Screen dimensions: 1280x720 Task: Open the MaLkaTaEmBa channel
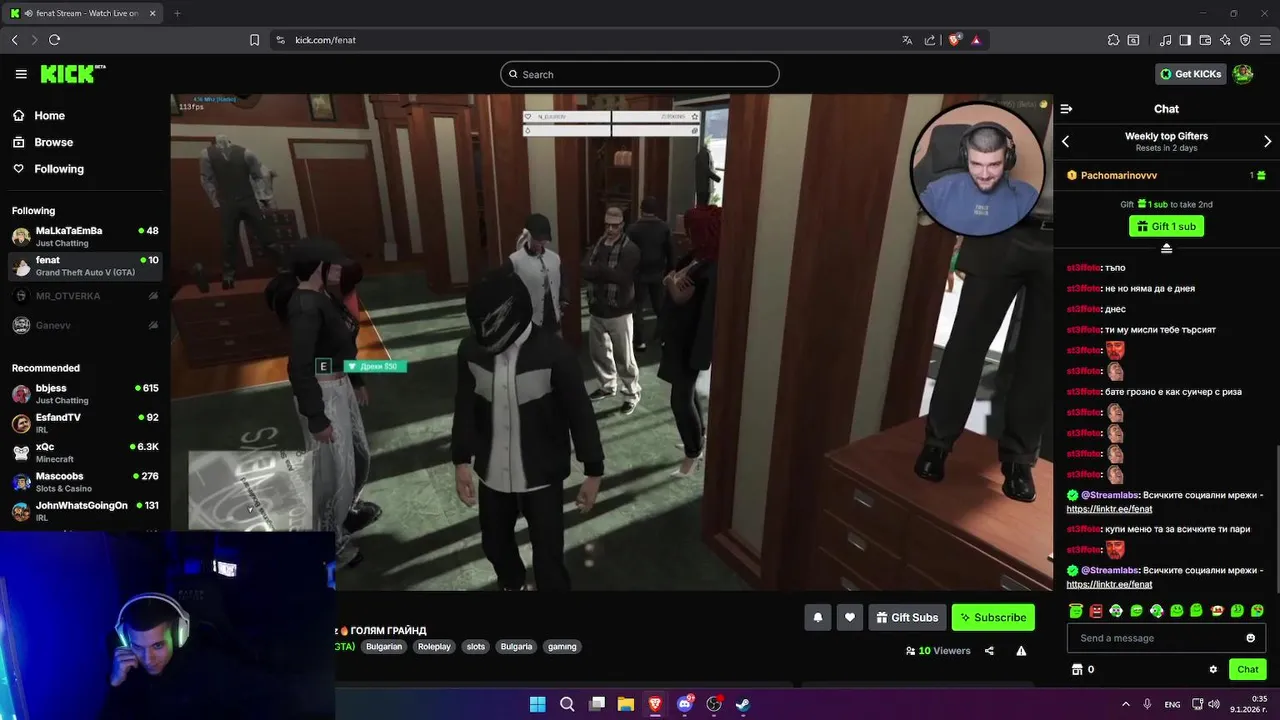pos(85,236)
